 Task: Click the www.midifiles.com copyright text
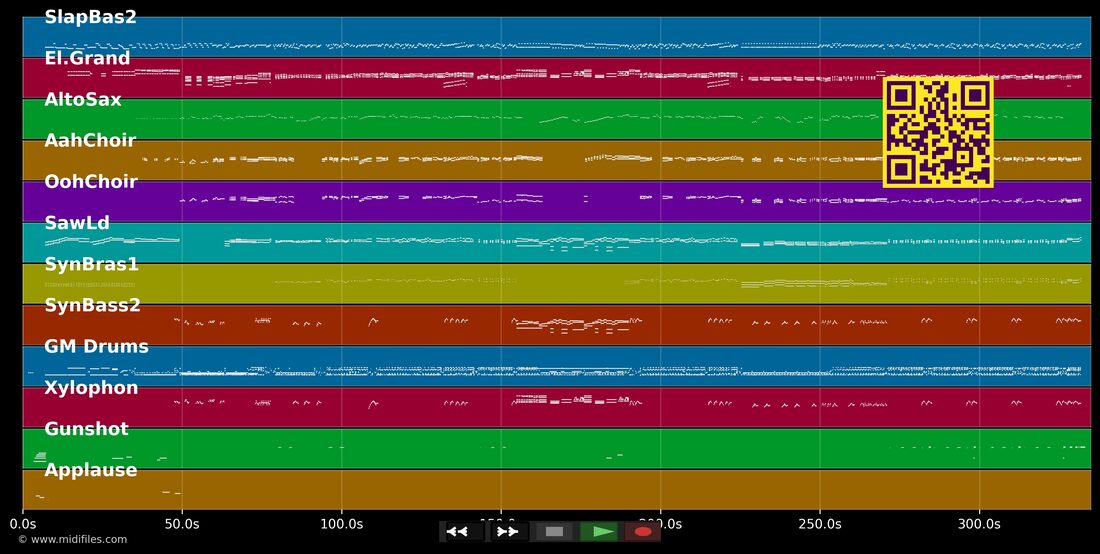[73, 539]
